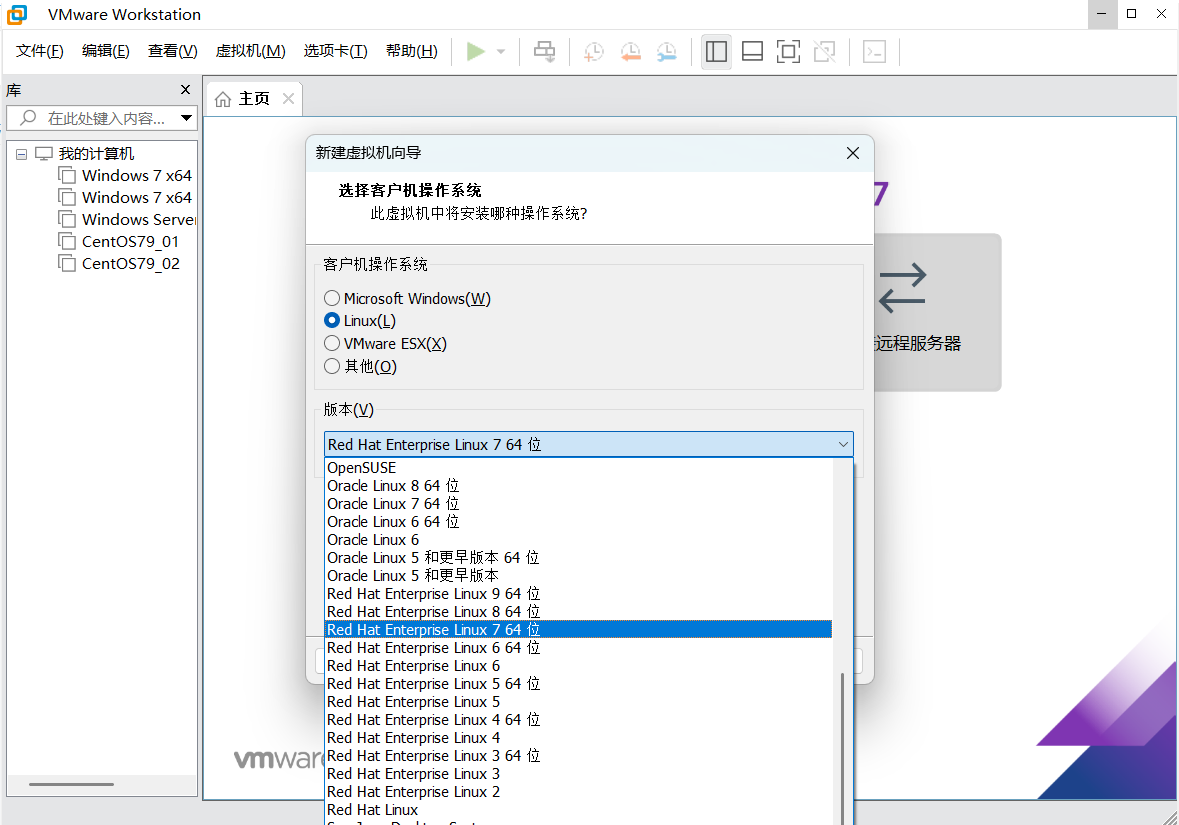Open the Snapshot Manager icon
The height and width of the screenshot is (825, 1179).
click(666, 52)
